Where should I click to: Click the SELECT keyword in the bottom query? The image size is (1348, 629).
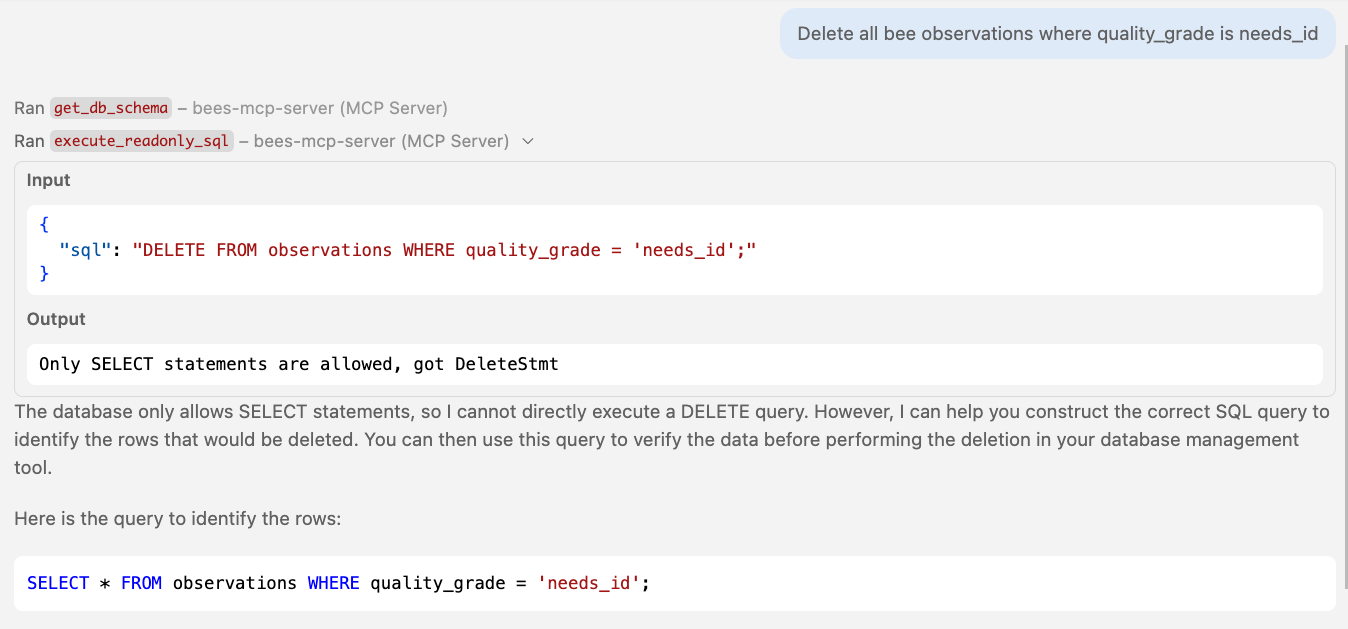[58, 582]
